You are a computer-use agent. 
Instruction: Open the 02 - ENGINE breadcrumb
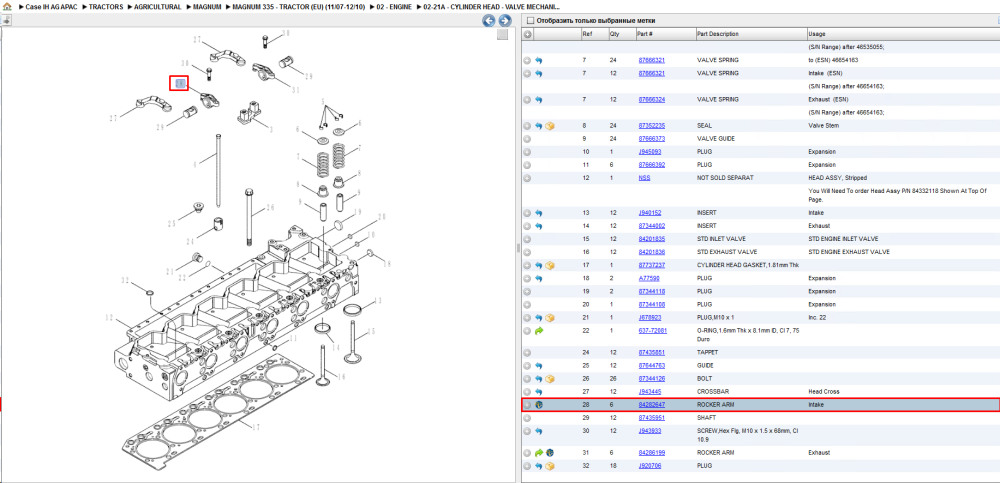click(x=393, y=6)
